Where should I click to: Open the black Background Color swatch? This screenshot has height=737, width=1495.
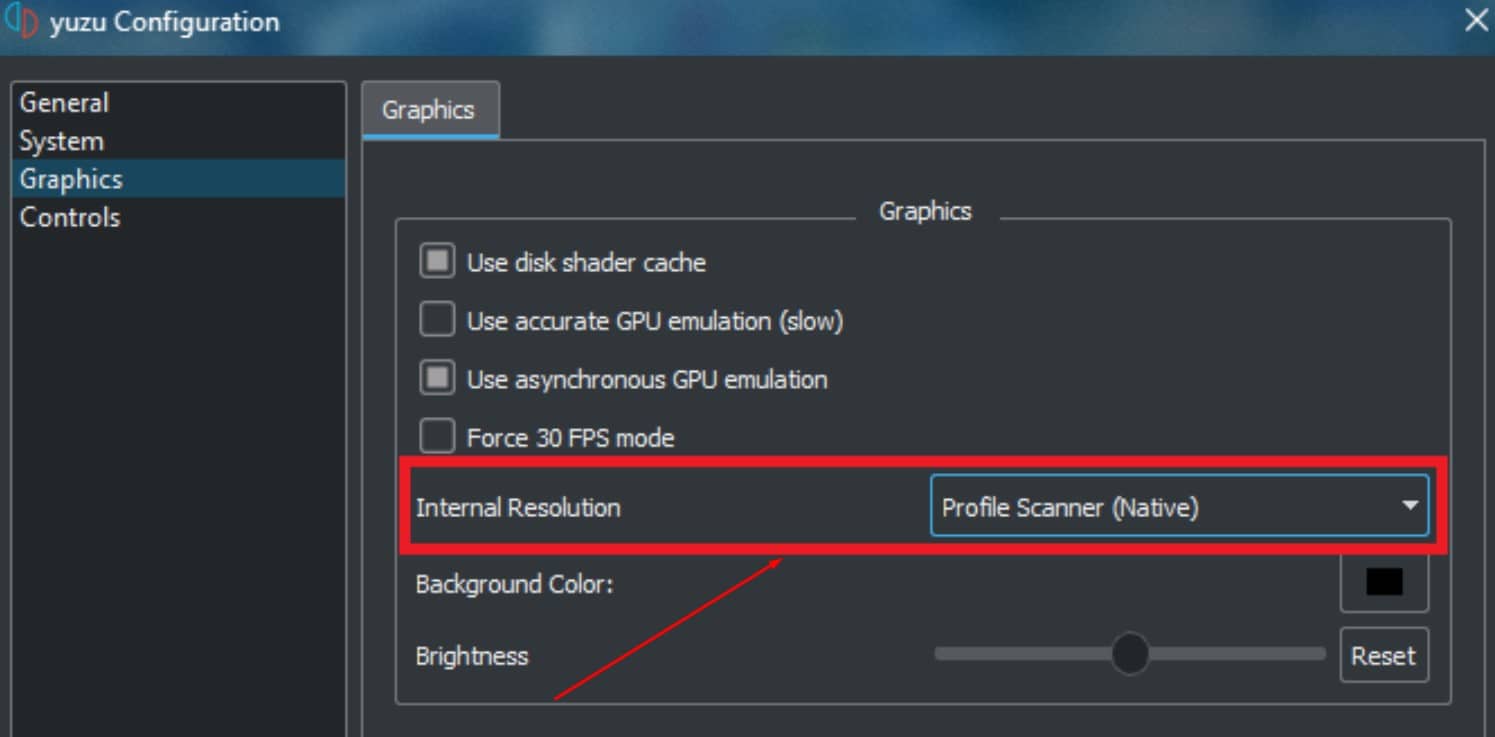point(1384,582)
